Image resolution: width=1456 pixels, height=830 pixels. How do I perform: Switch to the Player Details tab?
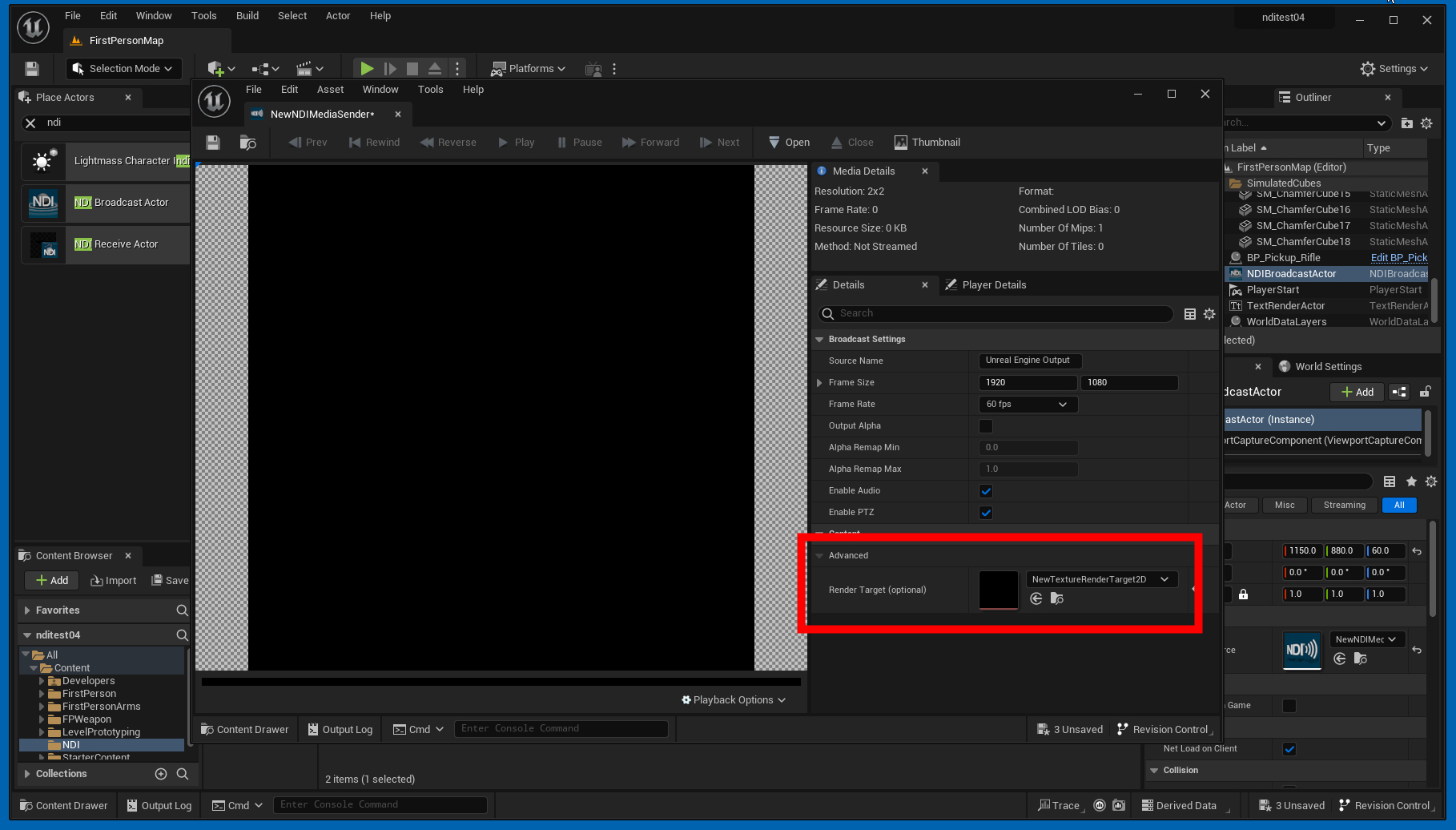[x=993, y=285]
